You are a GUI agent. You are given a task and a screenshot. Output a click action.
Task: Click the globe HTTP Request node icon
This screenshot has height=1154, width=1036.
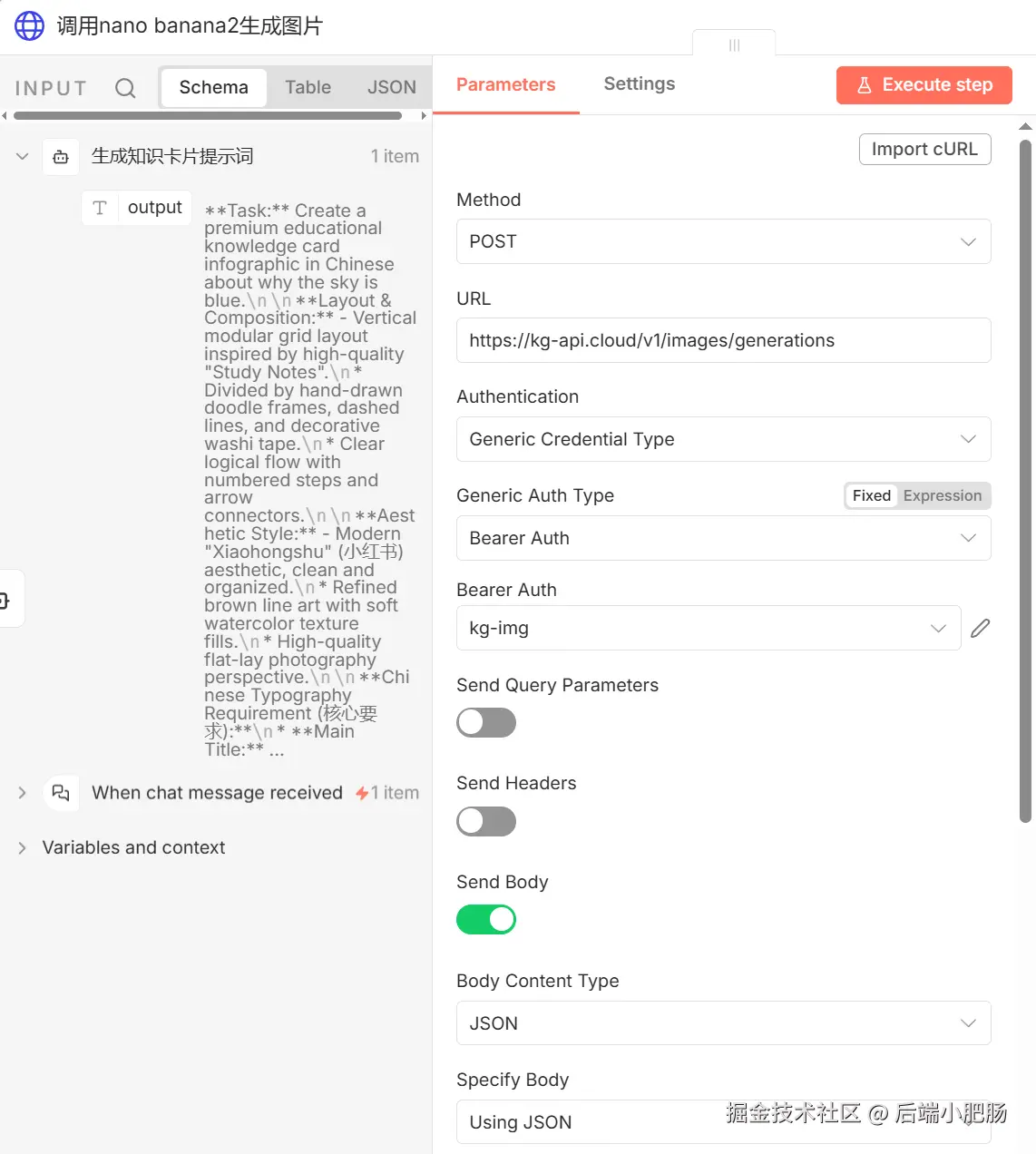click(x=29, y=25)
